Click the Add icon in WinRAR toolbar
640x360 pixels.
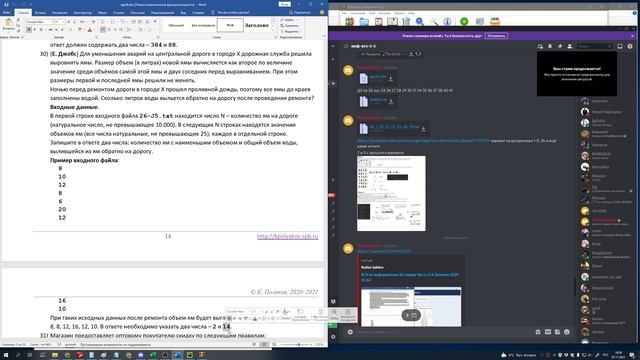(x=349, y=22)
